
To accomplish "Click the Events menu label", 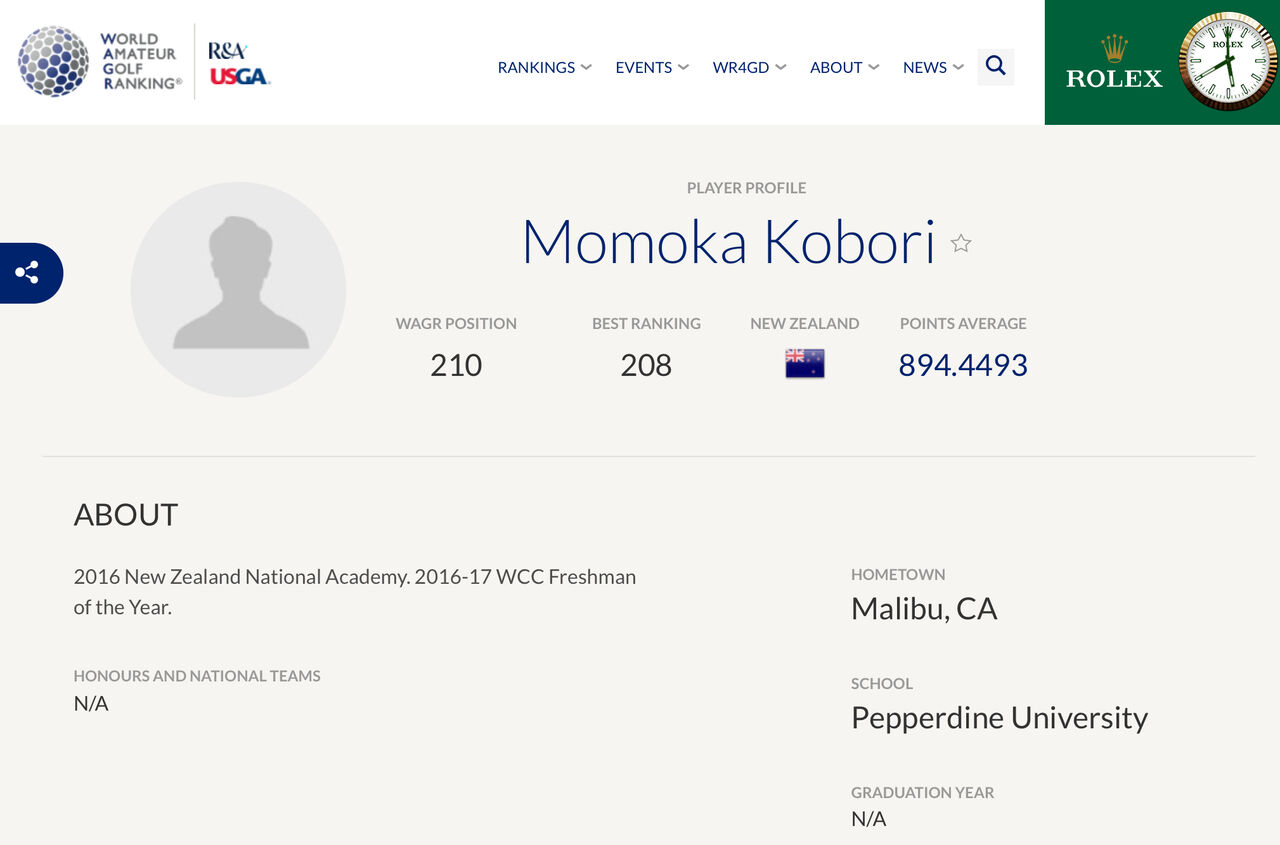I will tap(644, 67).
